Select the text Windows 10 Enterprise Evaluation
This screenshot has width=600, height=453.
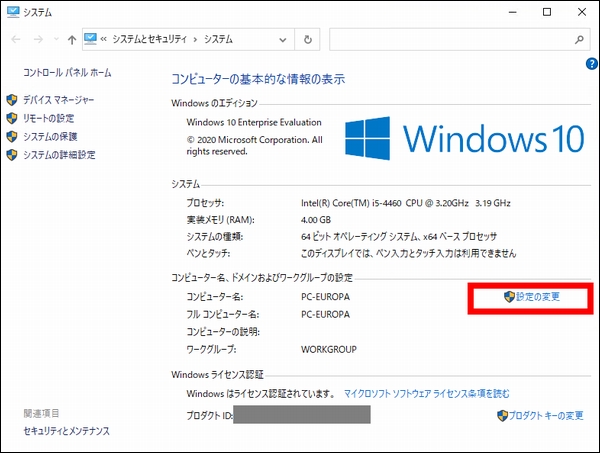pos(254,122)
